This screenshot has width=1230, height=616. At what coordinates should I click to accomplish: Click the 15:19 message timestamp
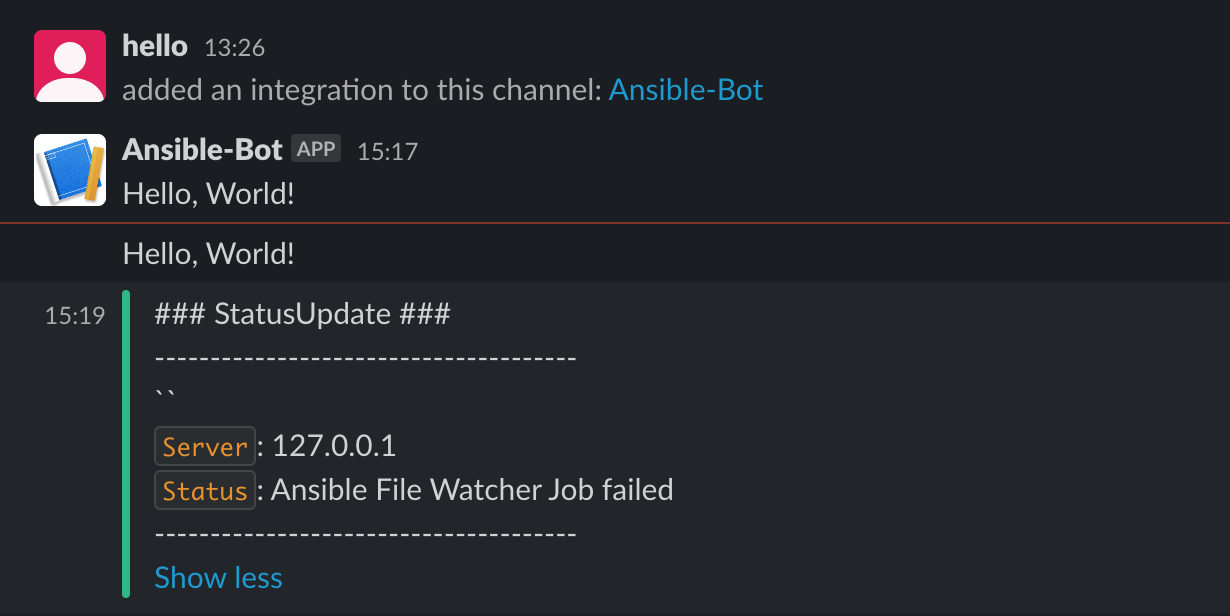75,316
